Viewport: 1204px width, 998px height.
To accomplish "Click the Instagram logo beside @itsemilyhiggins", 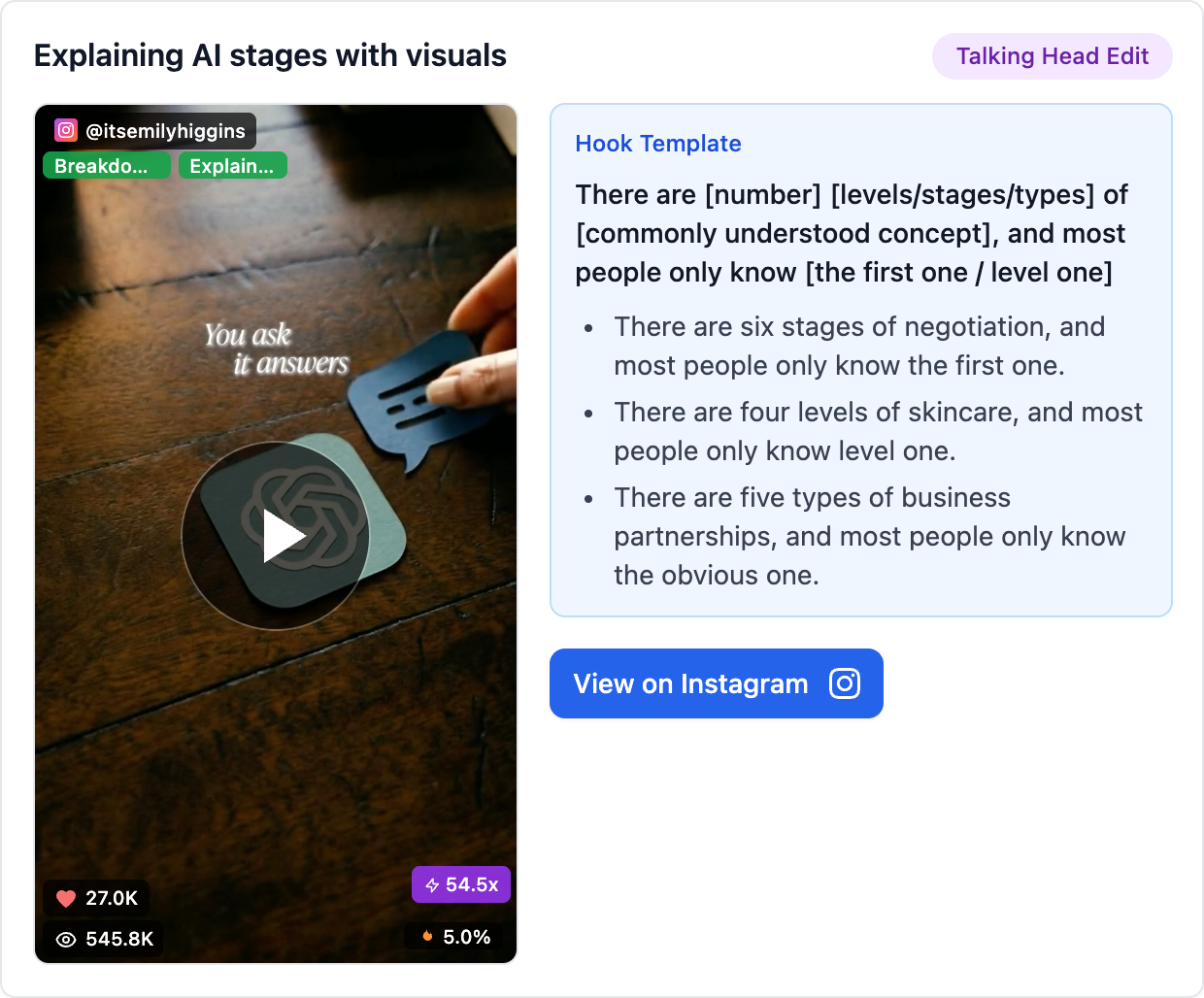I will pyautogui.click(x=66, y=130).
